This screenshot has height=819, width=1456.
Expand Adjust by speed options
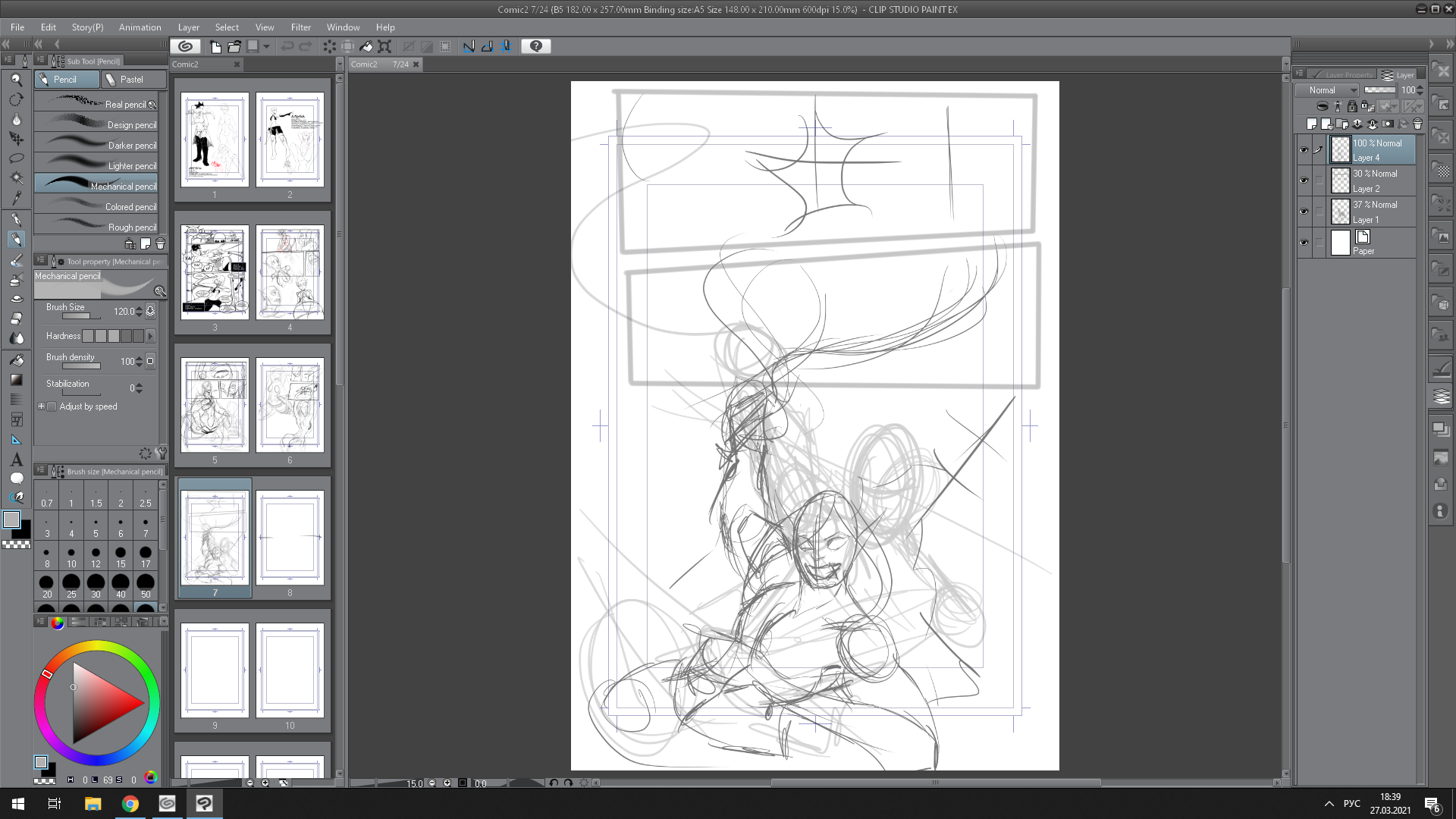pyautogui.click(x=41, y=406)
